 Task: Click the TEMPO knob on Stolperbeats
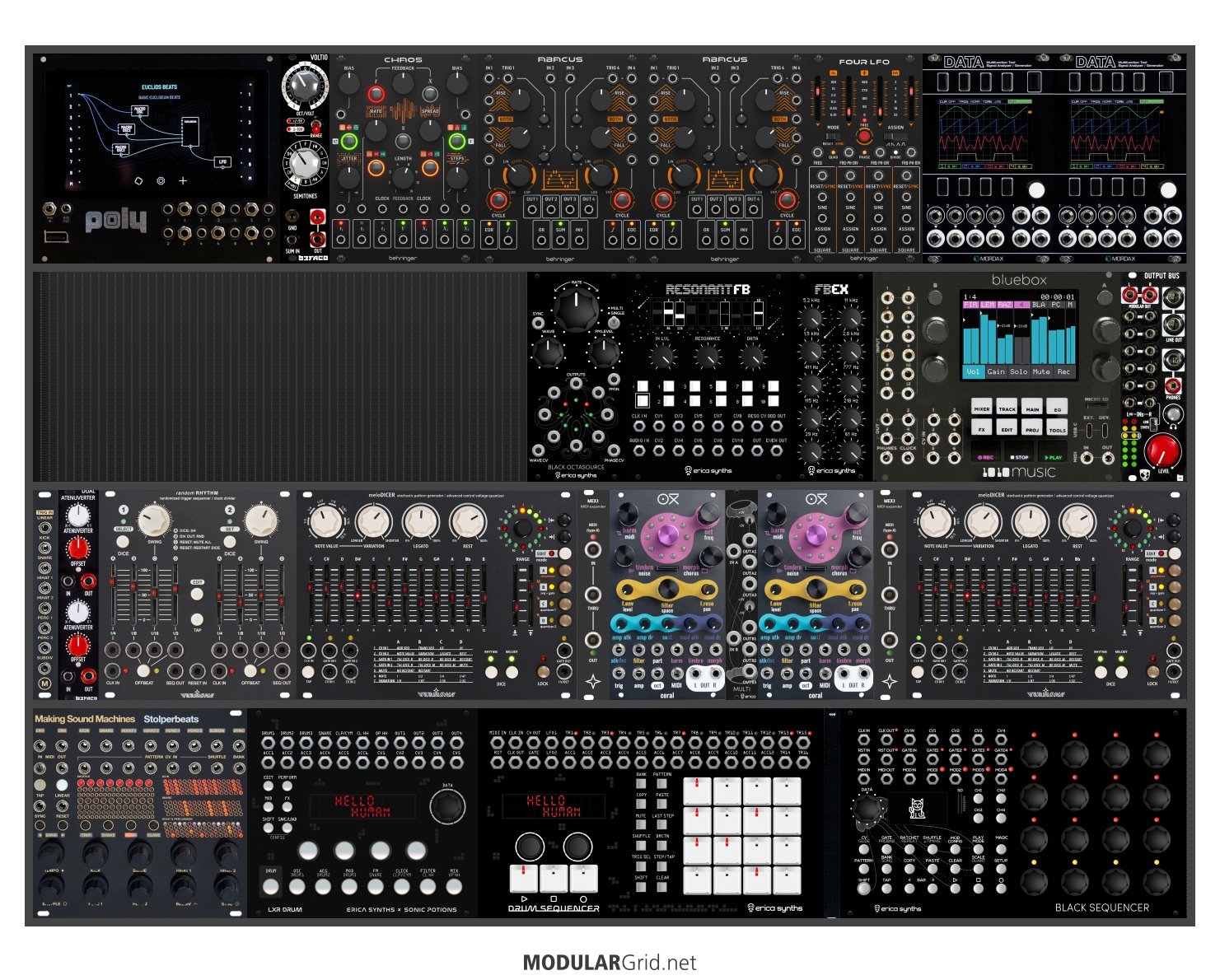pos(51,853)
